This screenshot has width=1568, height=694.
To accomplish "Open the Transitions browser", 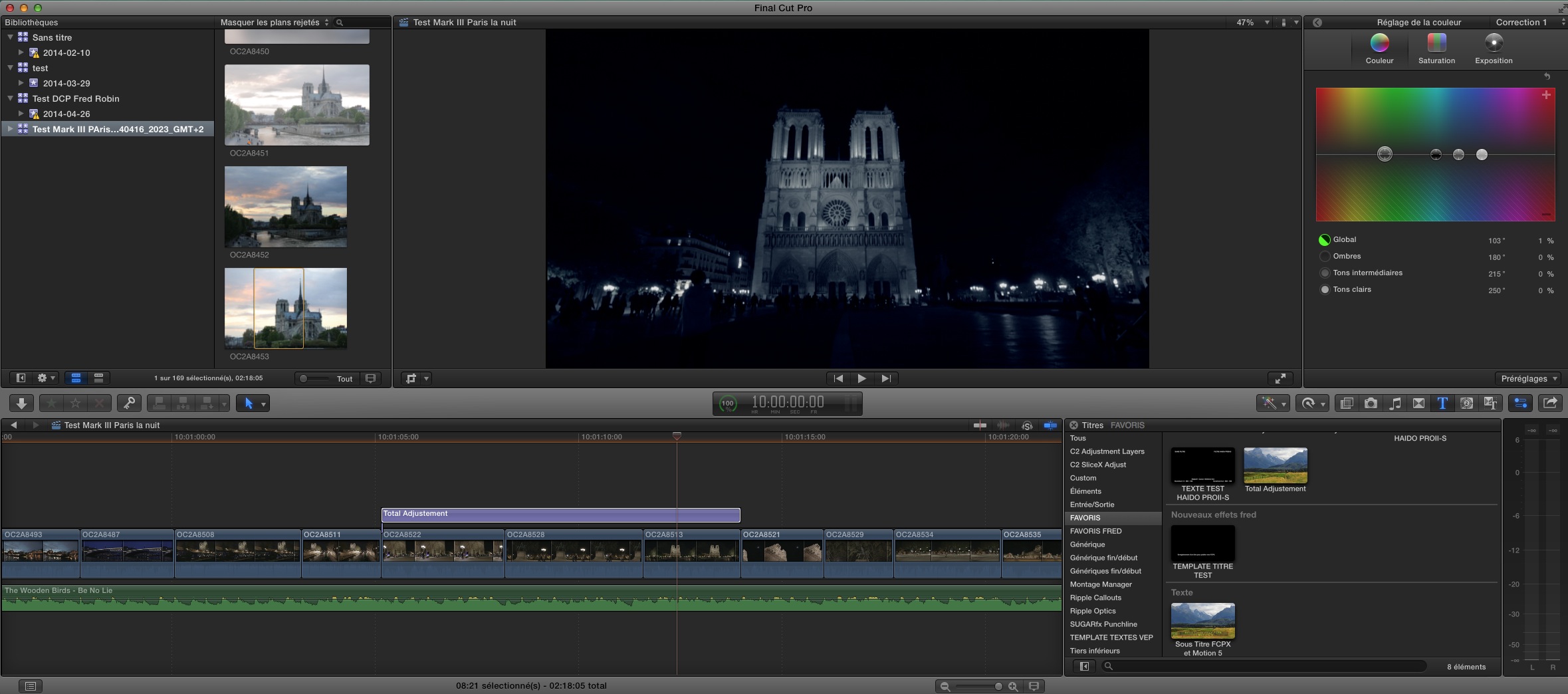I will (1418, 404).
